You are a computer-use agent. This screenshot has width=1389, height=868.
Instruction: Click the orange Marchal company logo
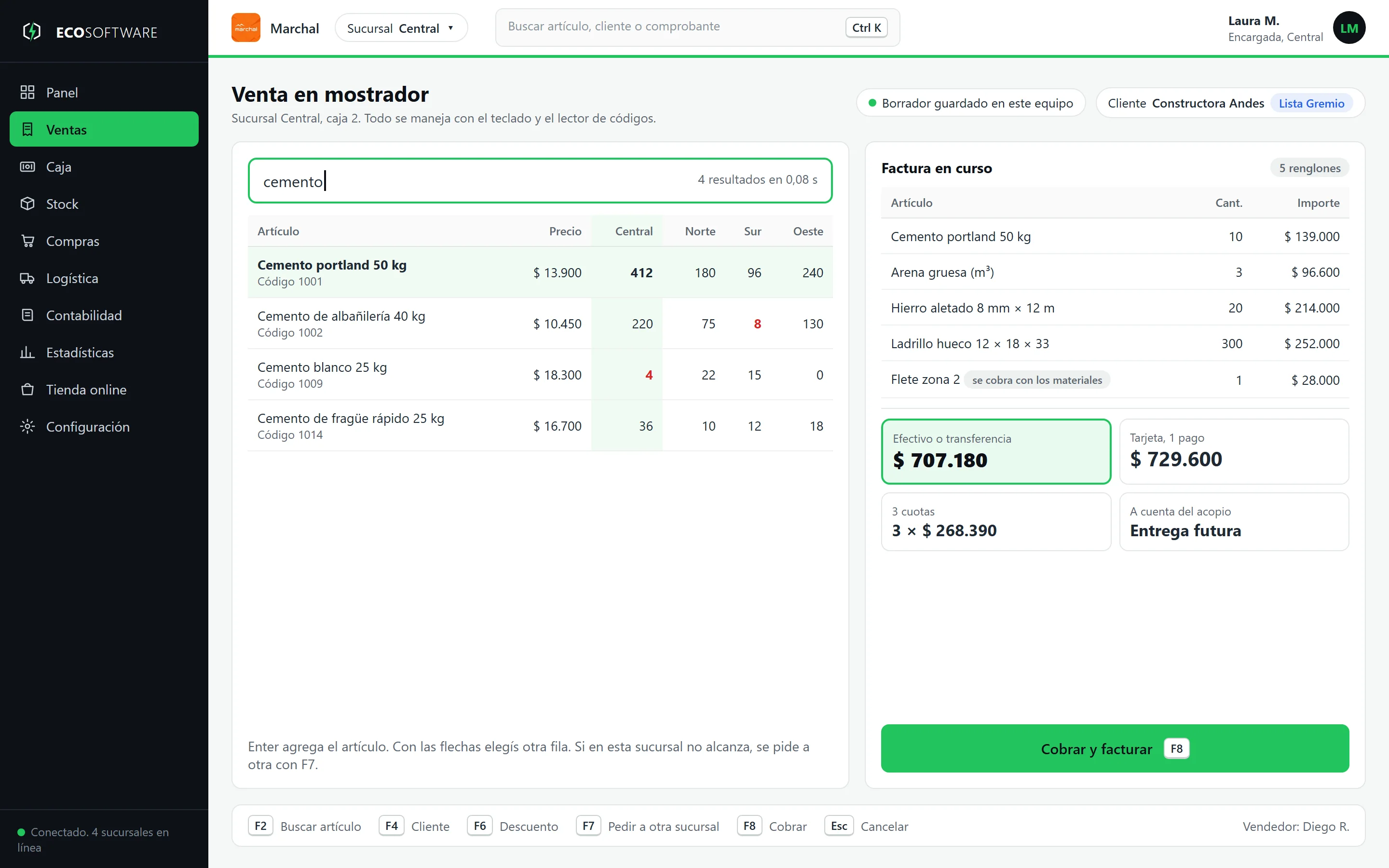point(245,27)
